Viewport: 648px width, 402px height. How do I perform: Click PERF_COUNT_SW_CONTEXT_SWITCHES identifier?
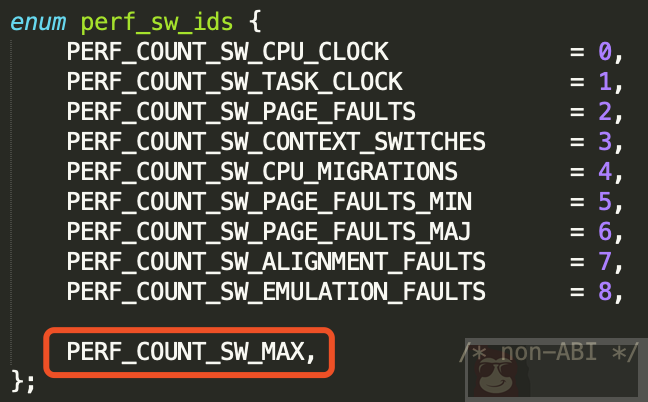click(x=276, y=142)
